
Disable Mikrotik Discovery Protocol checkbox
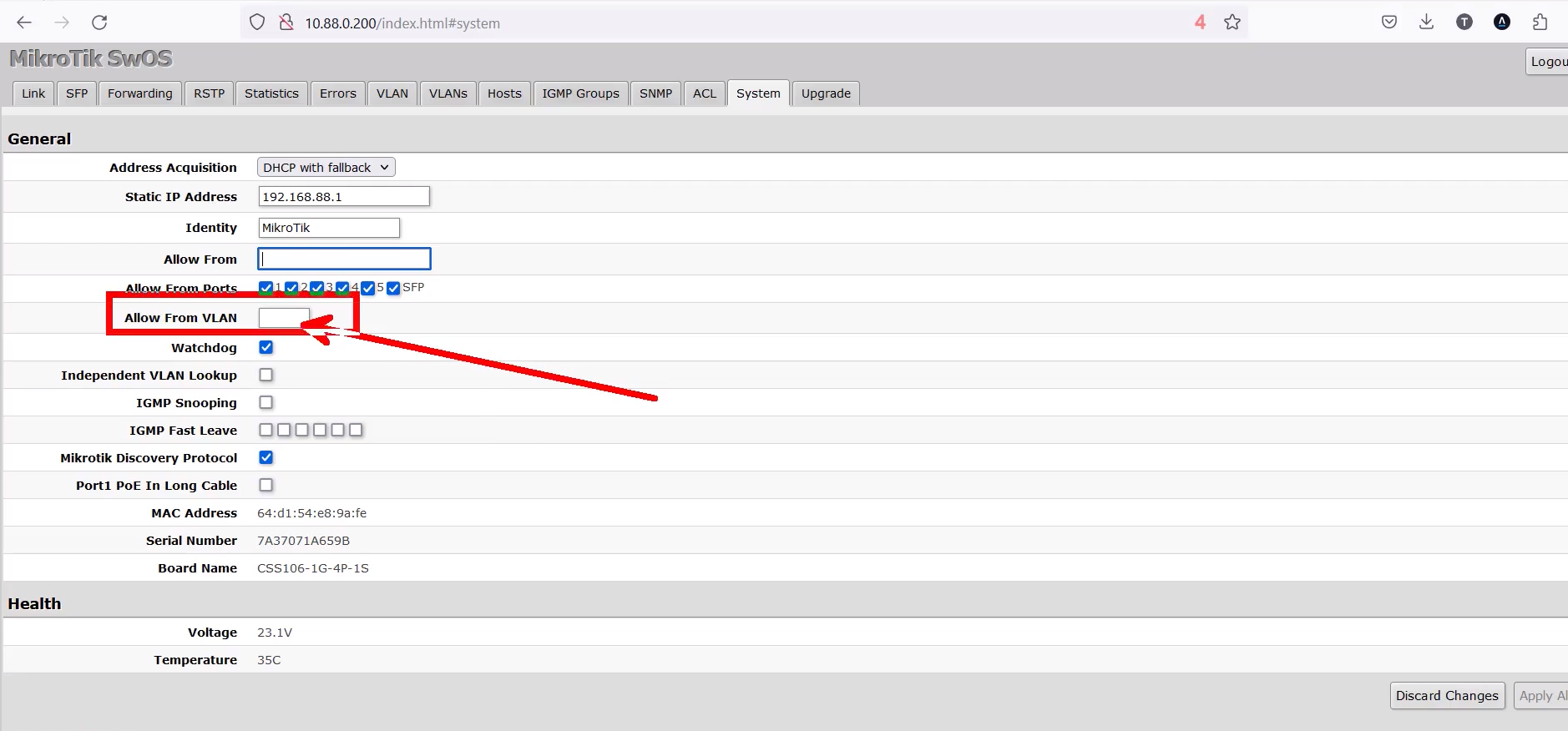(x=266, y=457)
